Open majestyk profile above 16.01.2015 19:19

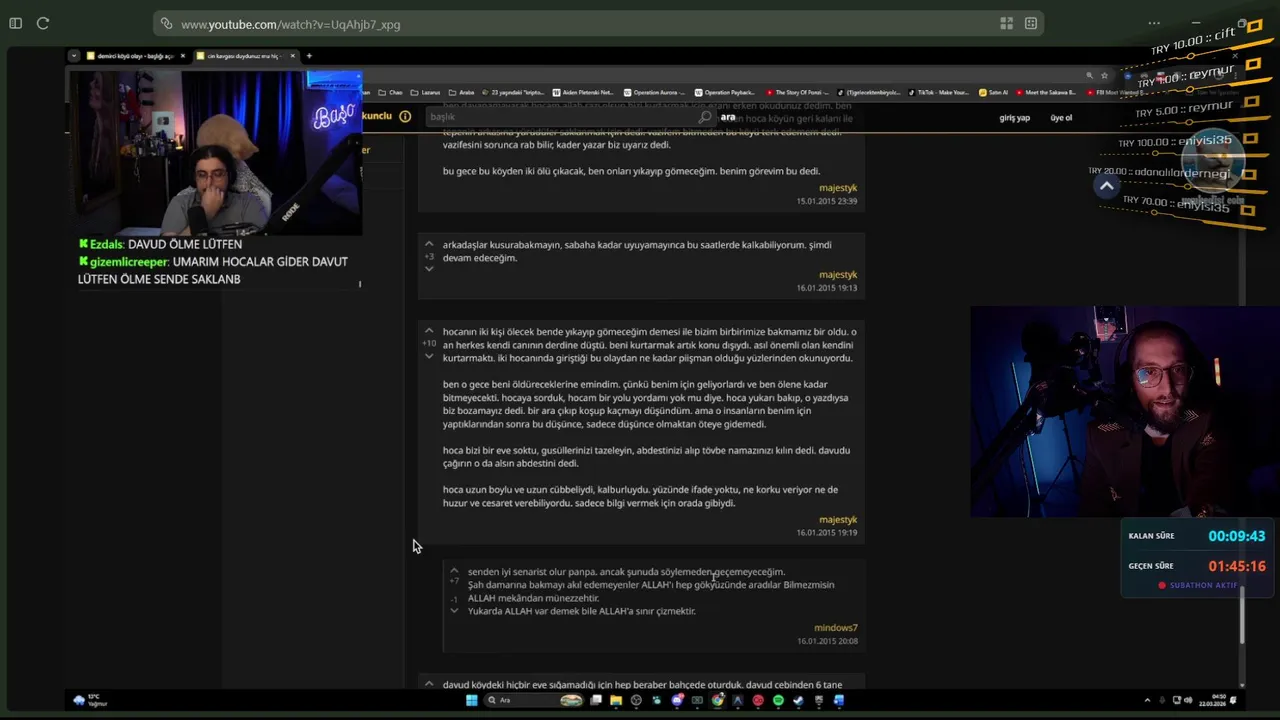(x=838, y=520)
